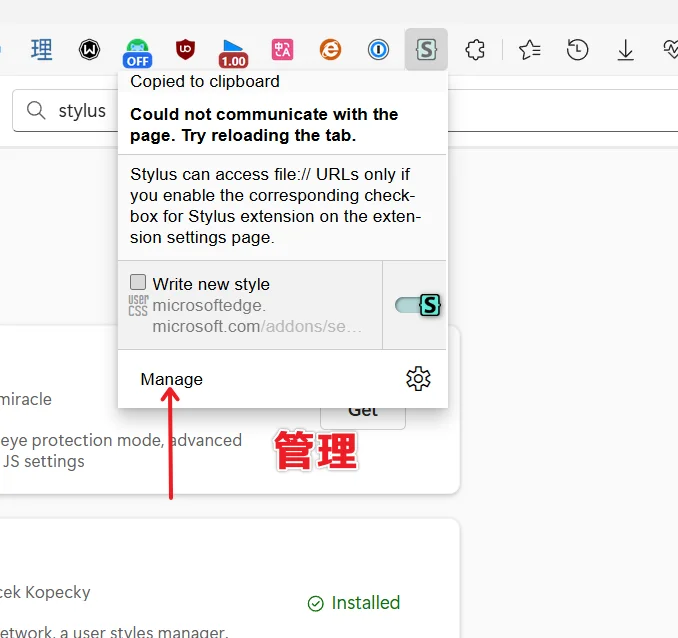
Task: Open the orange IE tab extension icon
Action: 330,50
